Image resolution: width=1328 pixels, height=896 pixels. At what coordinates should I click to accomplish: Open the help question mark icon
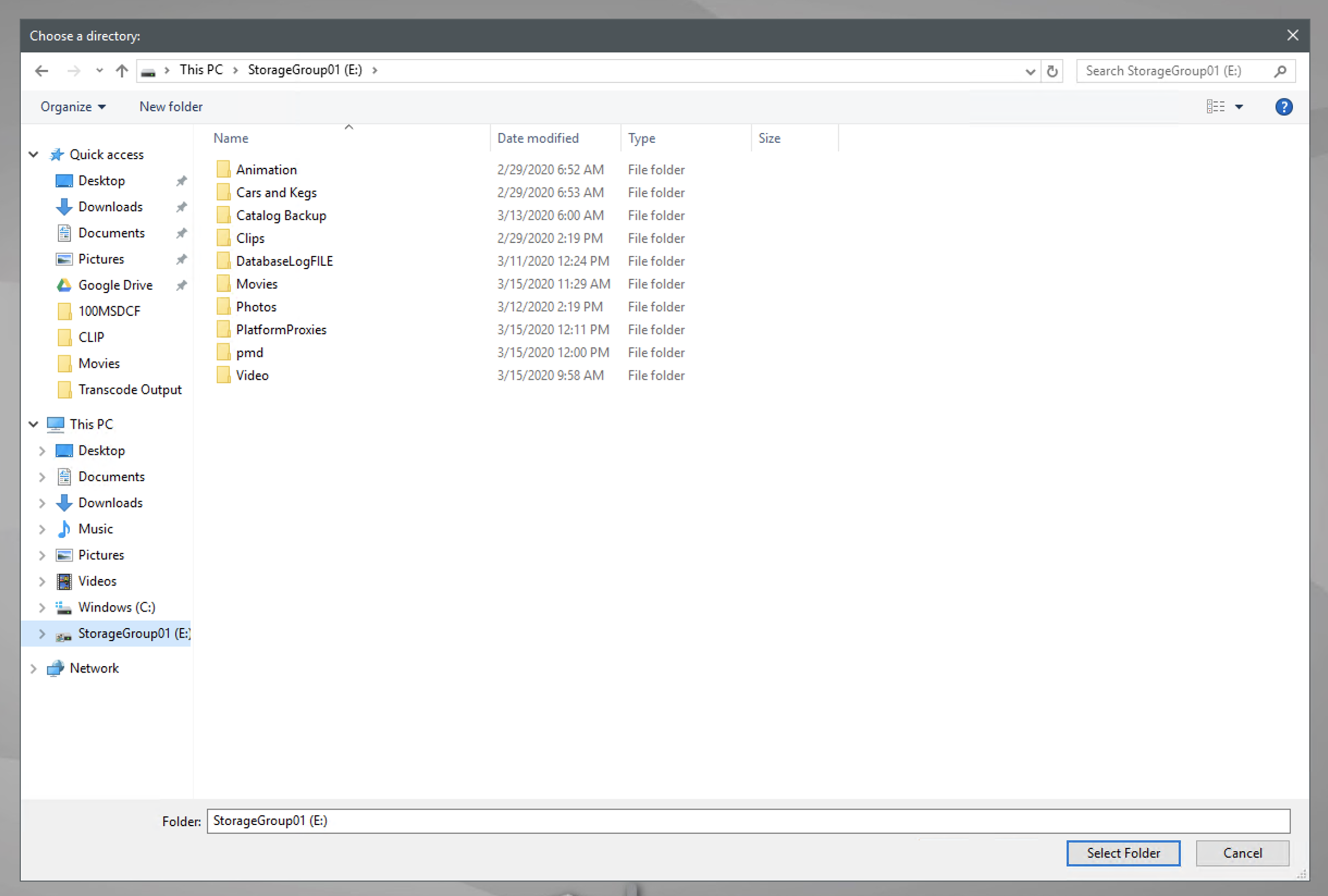(x=1283, y=107)
